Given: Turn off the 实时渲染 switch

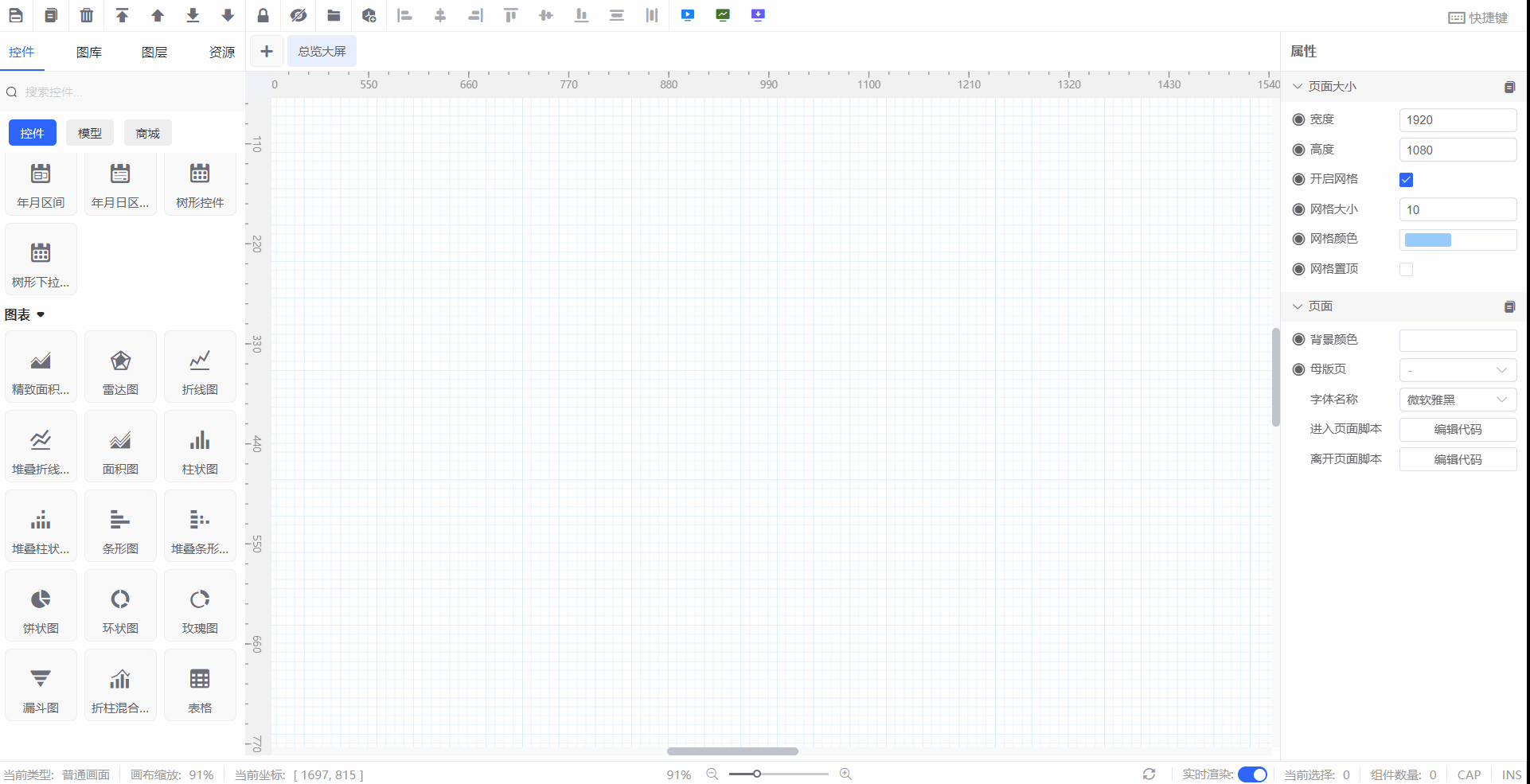Looking at the screenshot, I should coord(1252,774).
